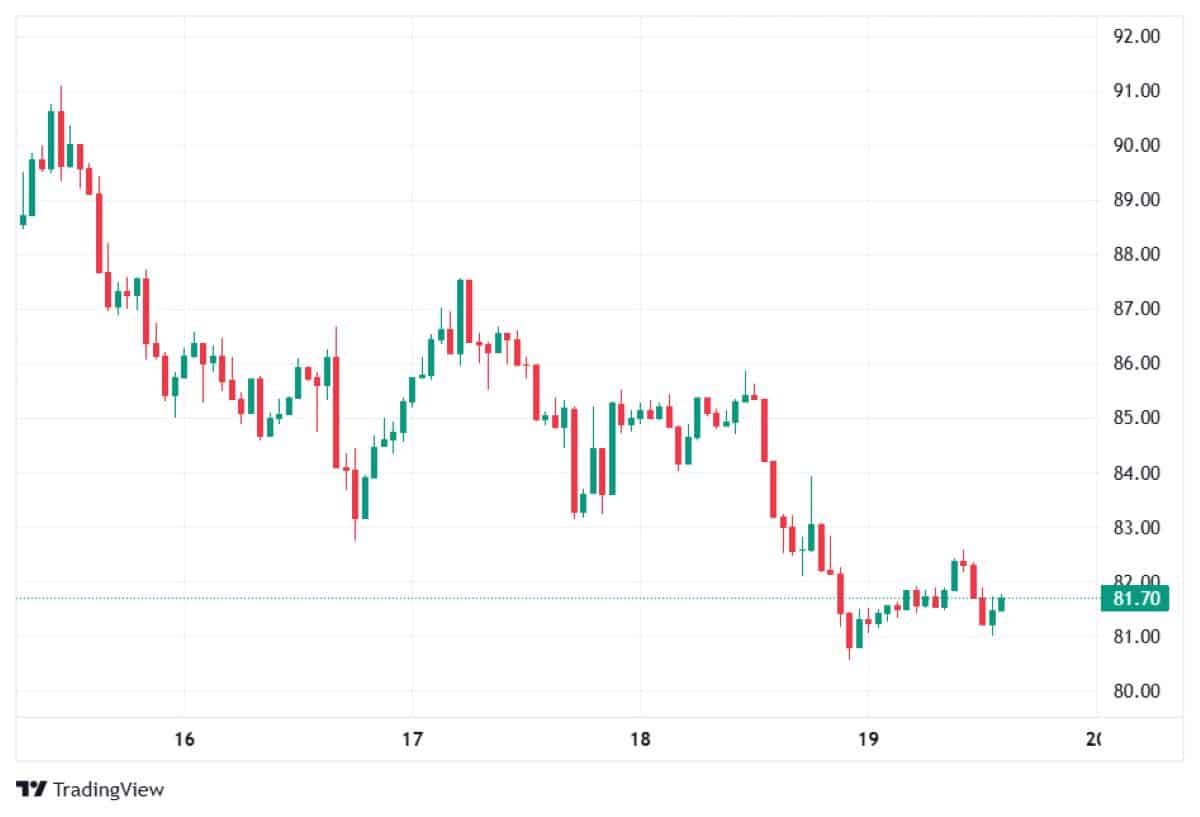Click date 18 on time axis
1200x817 pixels.
(x=640, y=740)
